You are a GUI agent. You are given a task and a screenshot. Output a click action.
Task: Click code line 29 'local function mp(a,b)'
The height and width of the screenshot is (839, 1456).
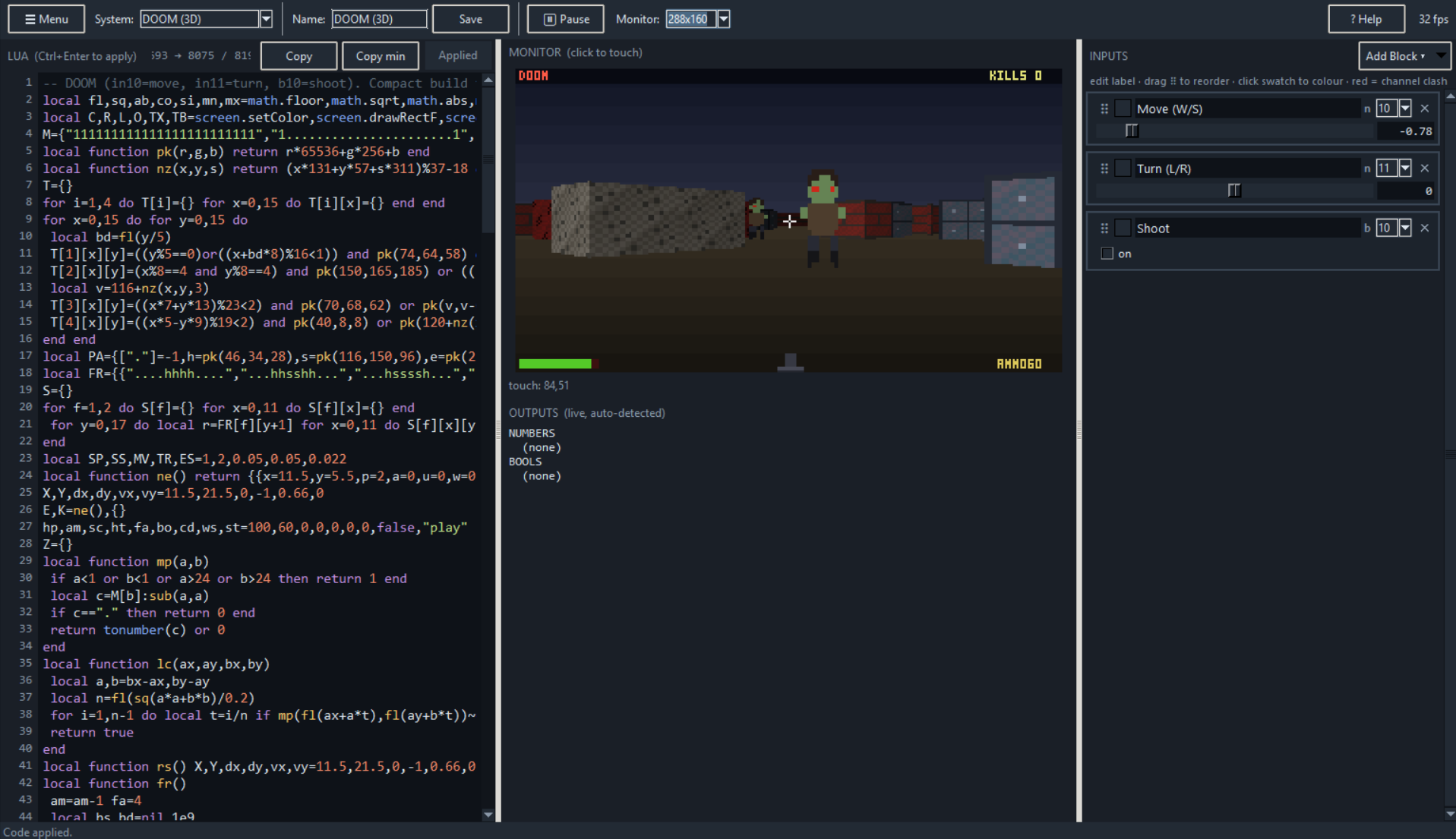[126, 561]
